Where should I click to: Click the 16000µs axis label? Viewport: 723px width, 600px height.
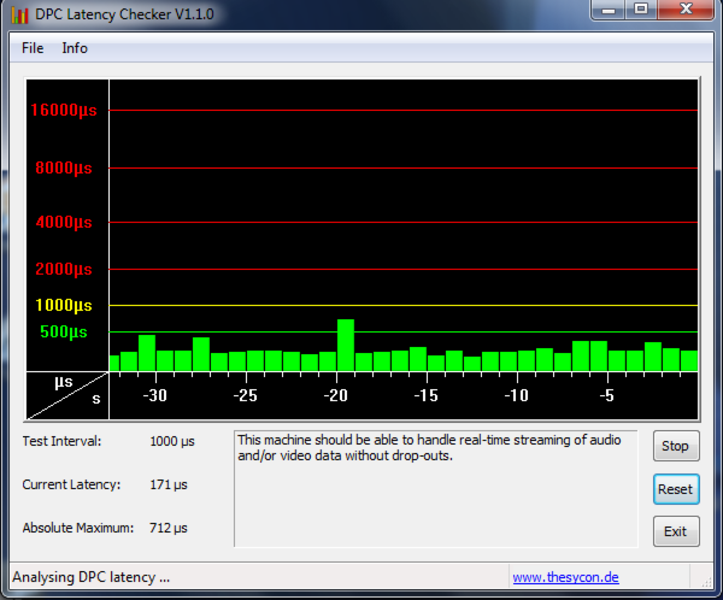64,110
